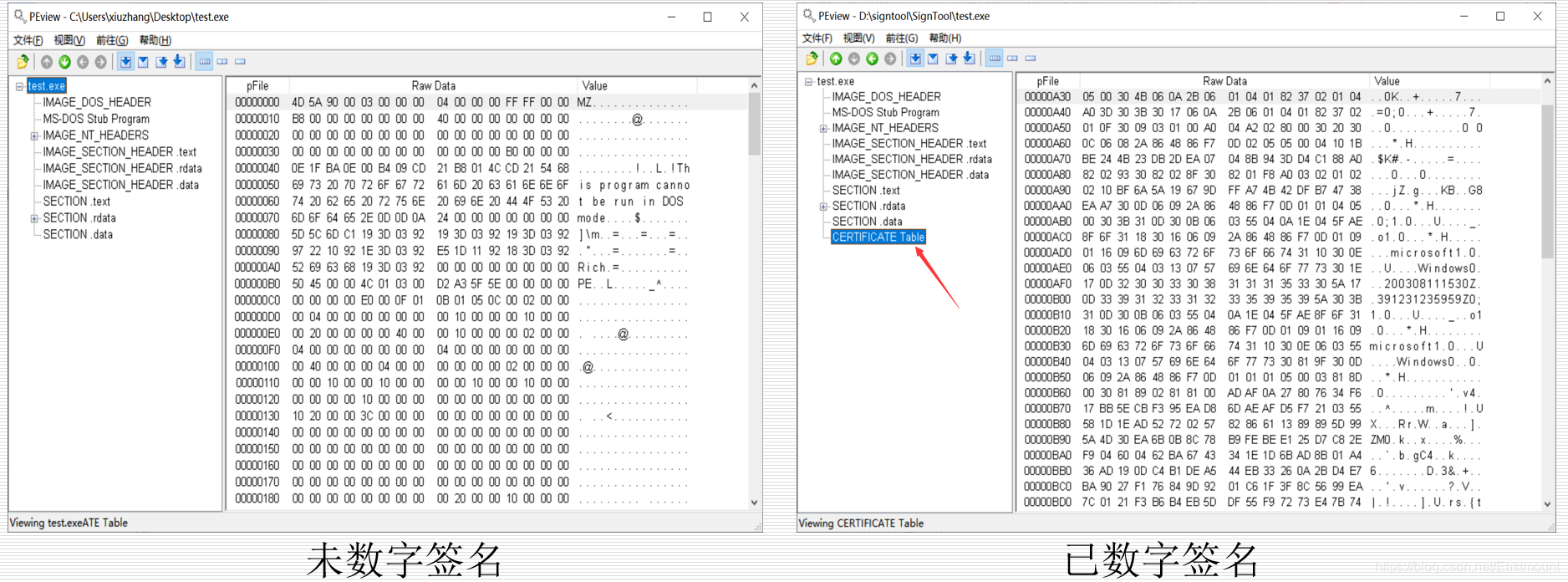Select MS-DOS Stub Program in left tree
Viewport: 1568px width, 582px height.
coord(96,119)
